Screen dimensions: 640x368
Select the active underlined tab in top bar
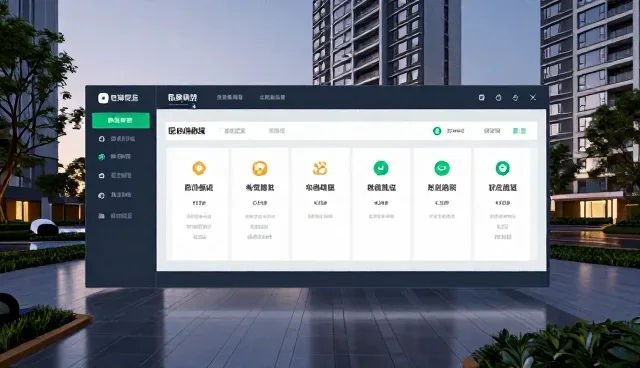(x=182, y=98)
